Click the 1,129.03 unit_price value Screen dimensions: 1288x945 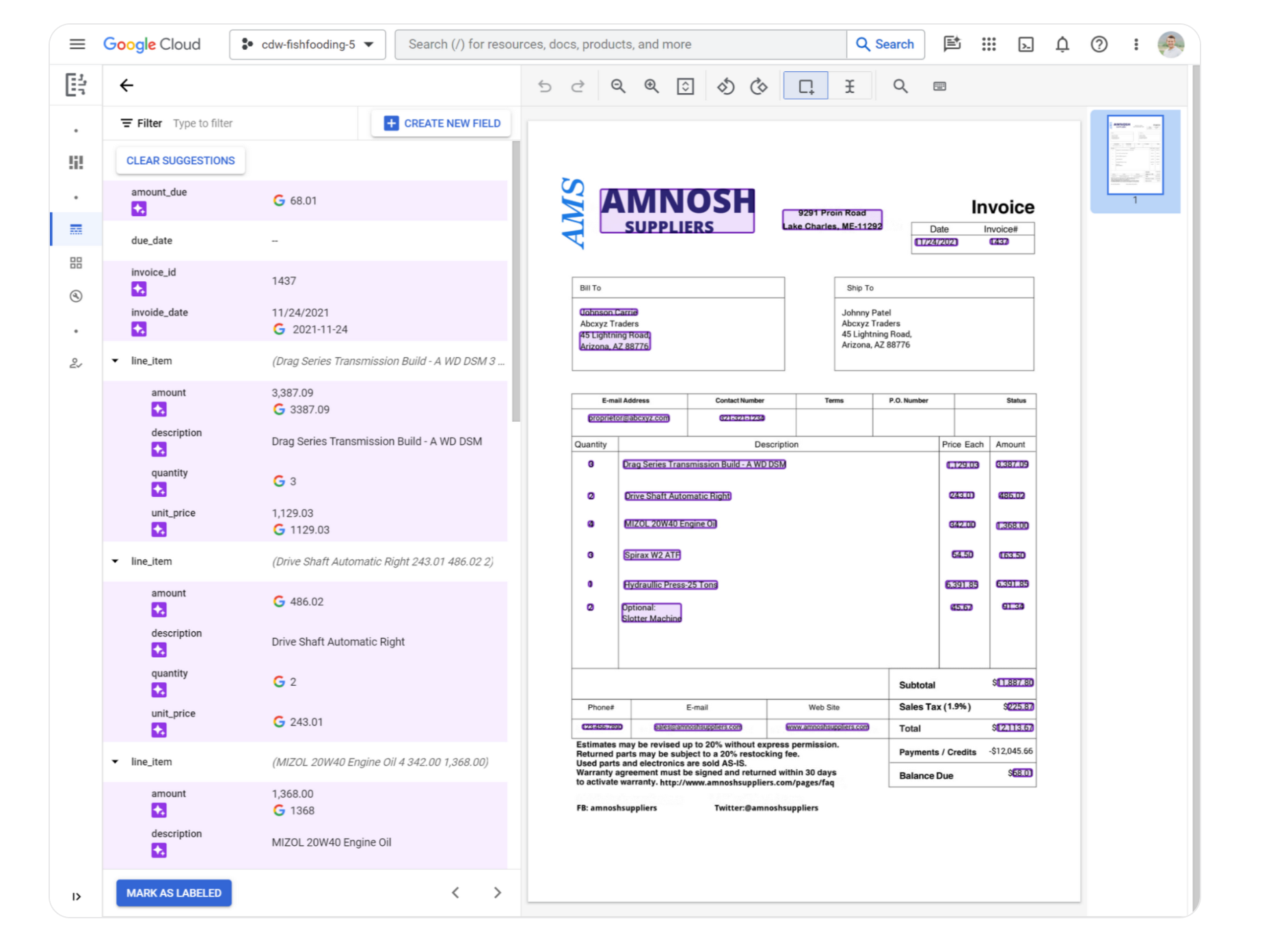293,513
